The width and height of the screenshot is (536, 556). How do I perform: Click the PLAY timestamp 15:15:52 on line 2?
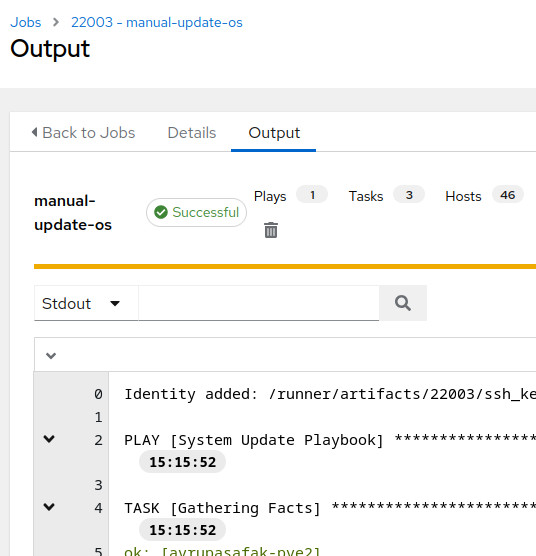click(182, 462)
